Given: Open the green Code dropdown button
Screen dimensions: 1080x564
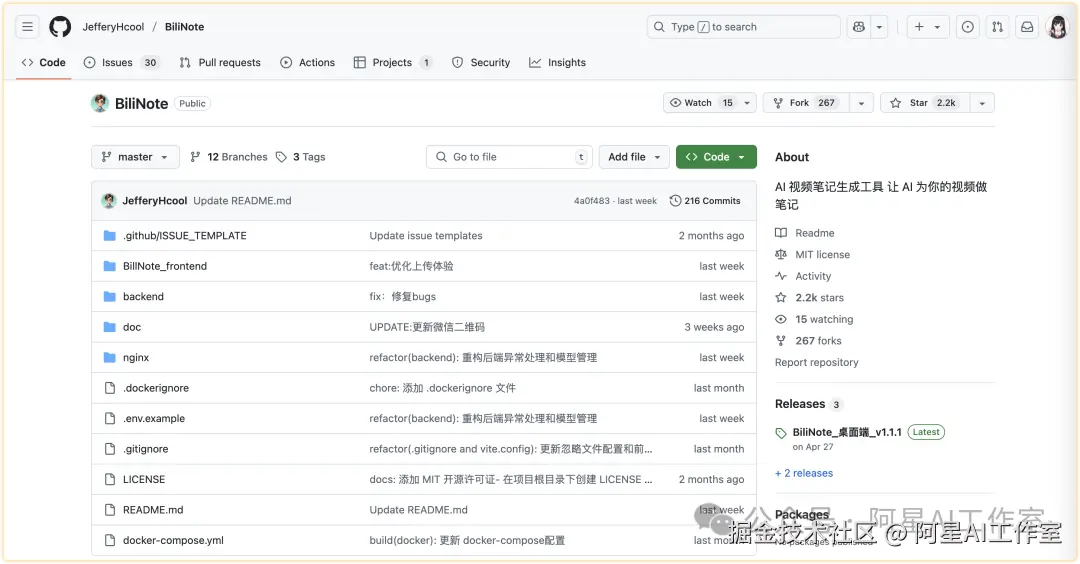Looking at the screenshot, I should click(716, 157).
